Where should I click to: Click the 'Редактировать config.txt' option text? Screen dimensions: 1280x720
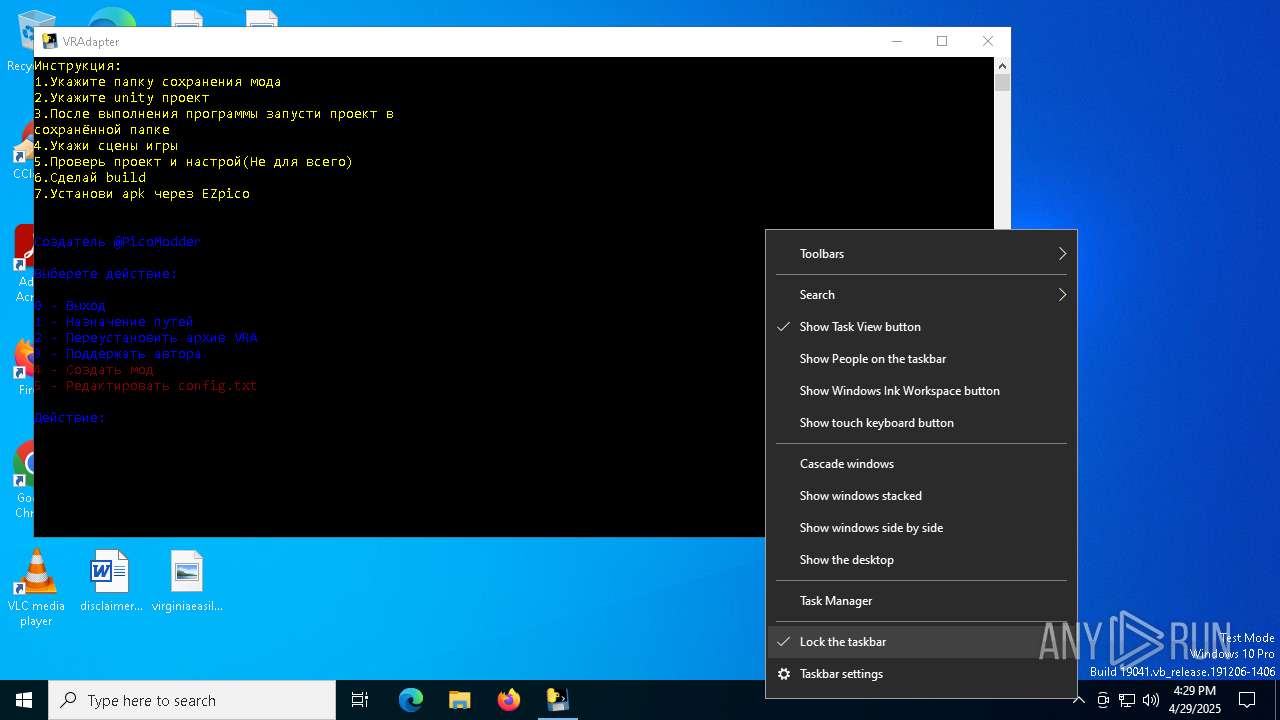pyautogui.click(x=161, y=386)
